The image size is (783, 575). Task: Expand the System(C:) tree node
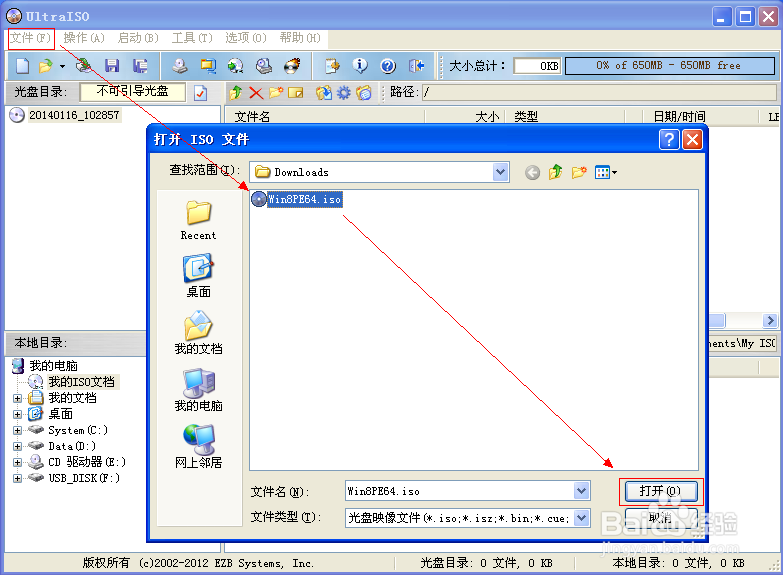(x=17, y=431)
